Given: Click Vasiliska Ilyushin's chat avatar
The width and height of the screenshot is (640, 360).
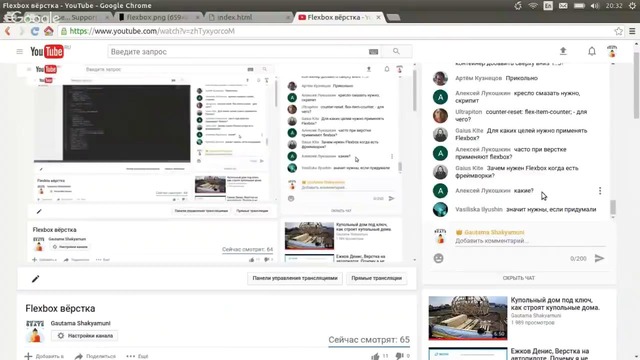Looking at the screenshot, I should coord(440,209).
